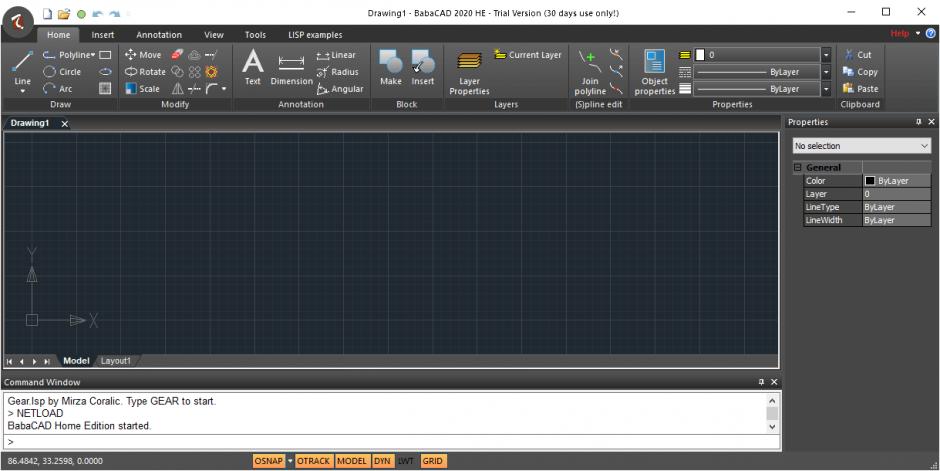Toggle OSNAP in status bar
Screen dimensions: 940x471
coord(268,461)
